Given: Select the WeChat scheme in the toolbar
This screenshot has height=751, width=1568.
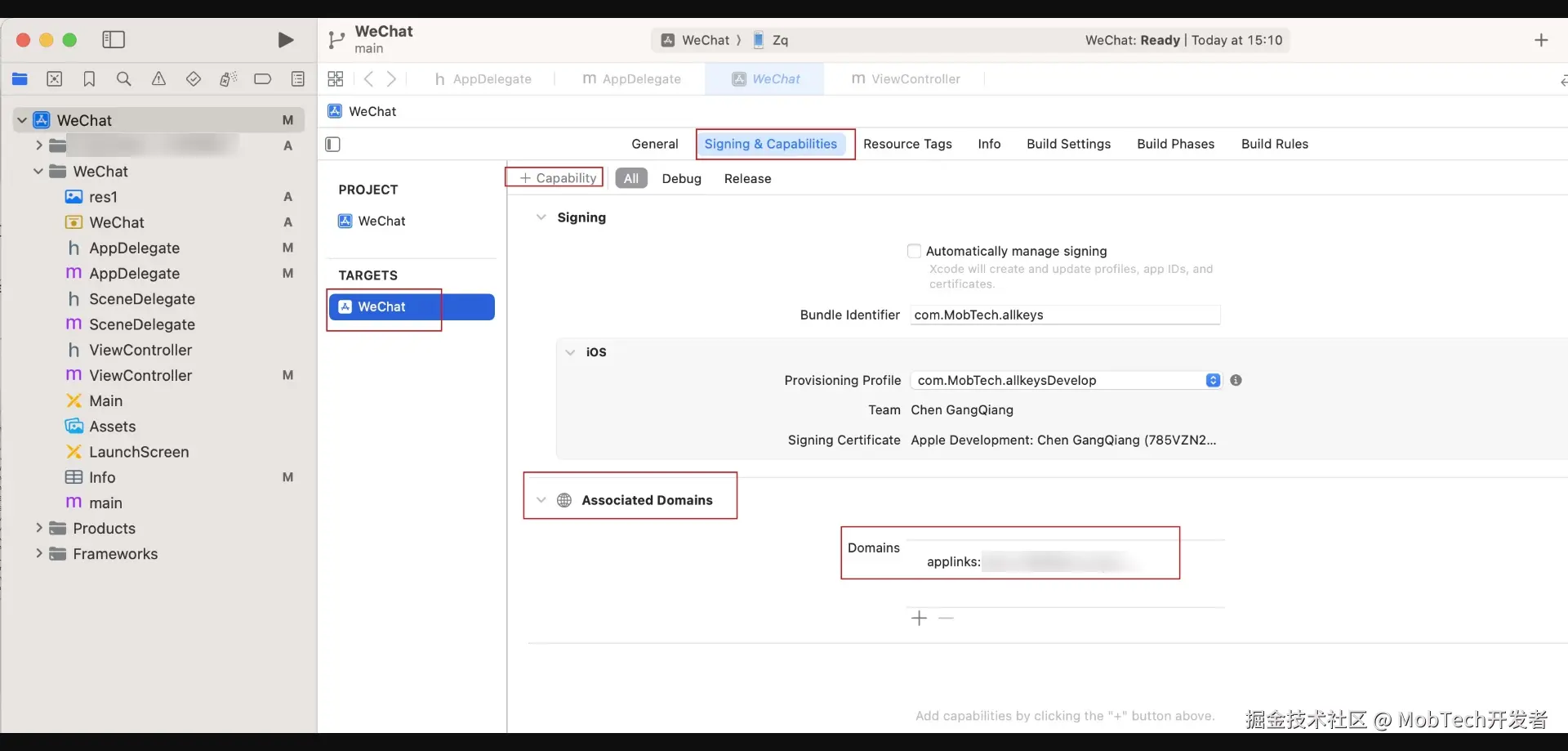Looking at the screenshot, I should 696,40.
